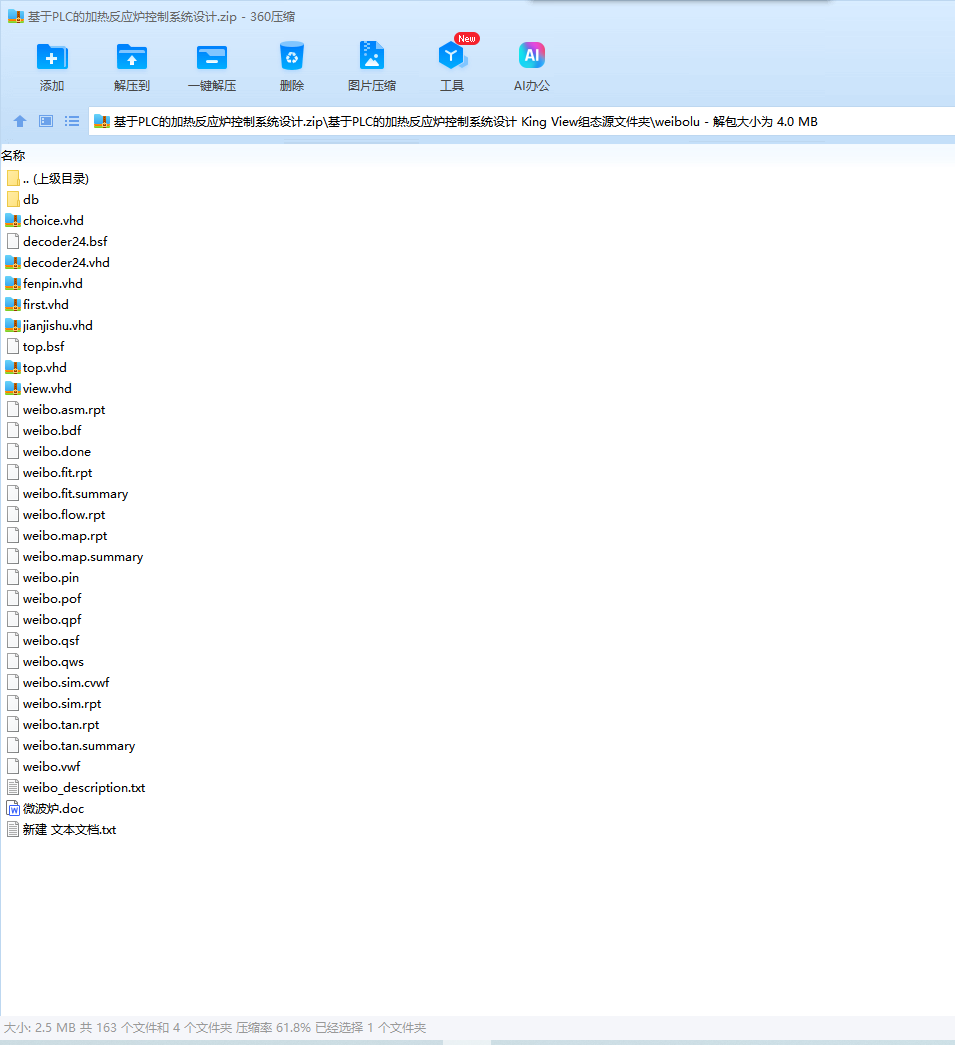The image size is (955, 1045).
Task: Click the view.vhd file icon
Action: 13,389
